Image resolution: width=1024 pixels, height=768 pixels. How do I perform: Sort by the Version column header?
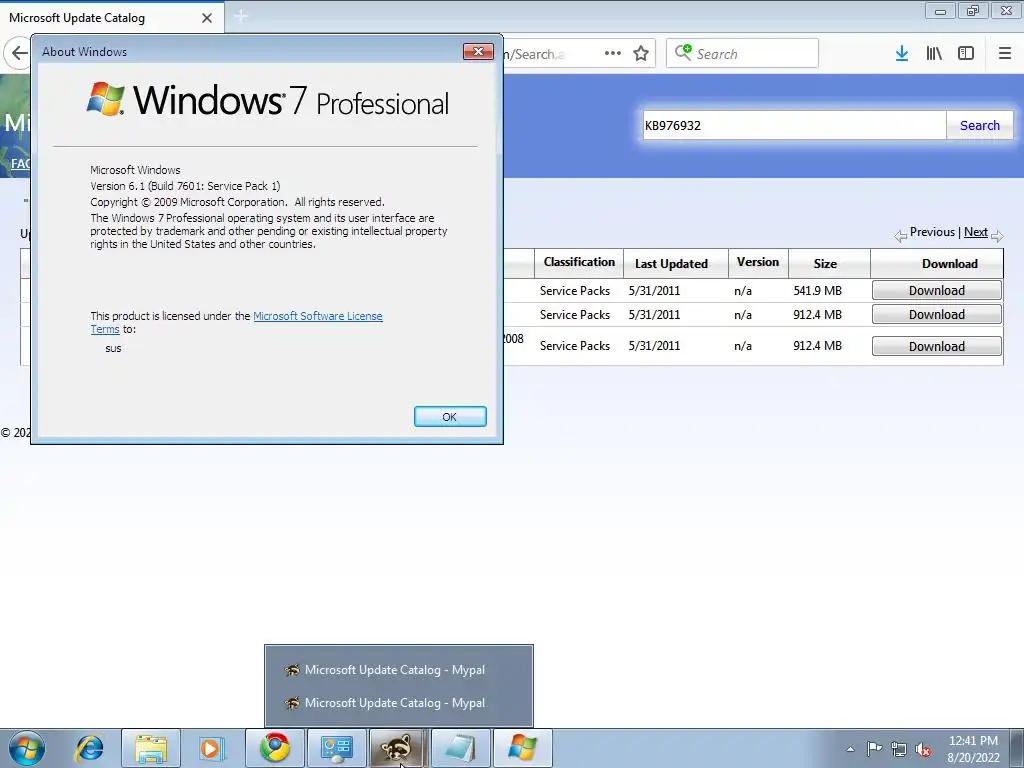[758, 263]
